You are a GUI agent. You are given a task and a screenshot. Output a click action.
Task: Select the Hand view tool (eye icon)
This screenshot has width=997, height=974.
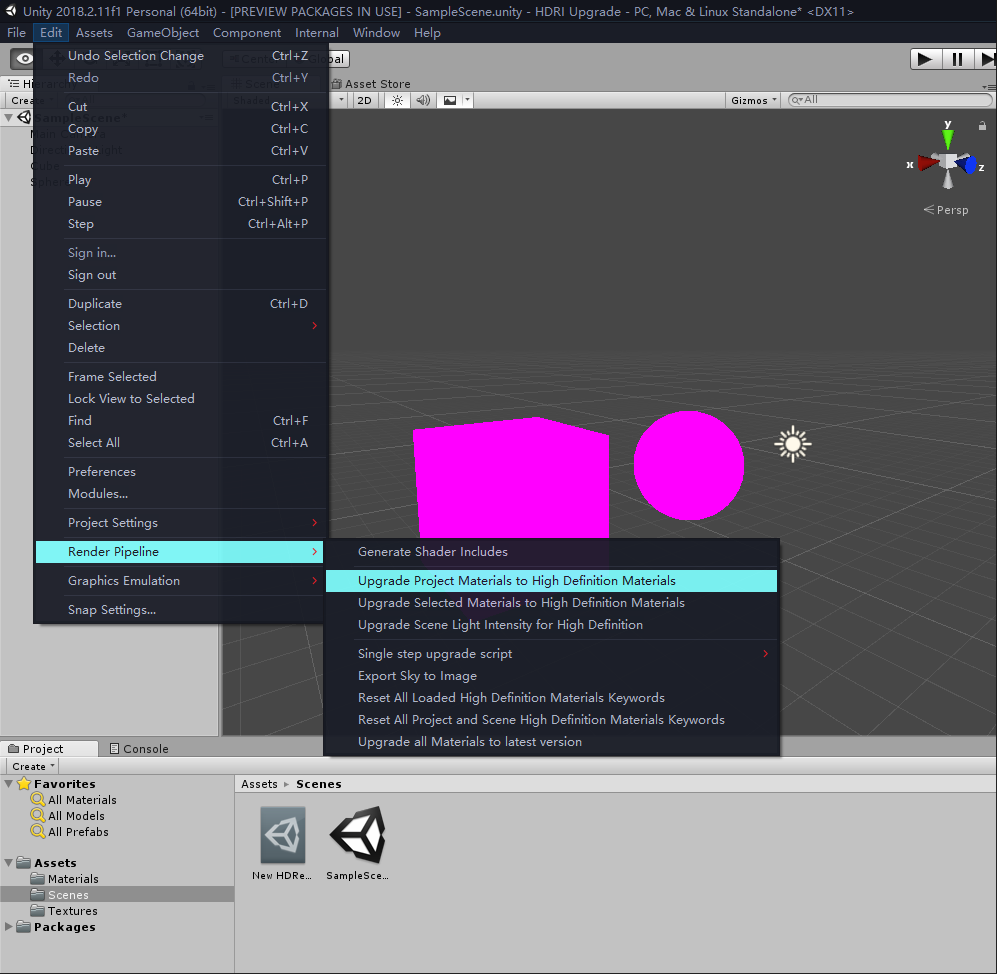pos(23,59)
